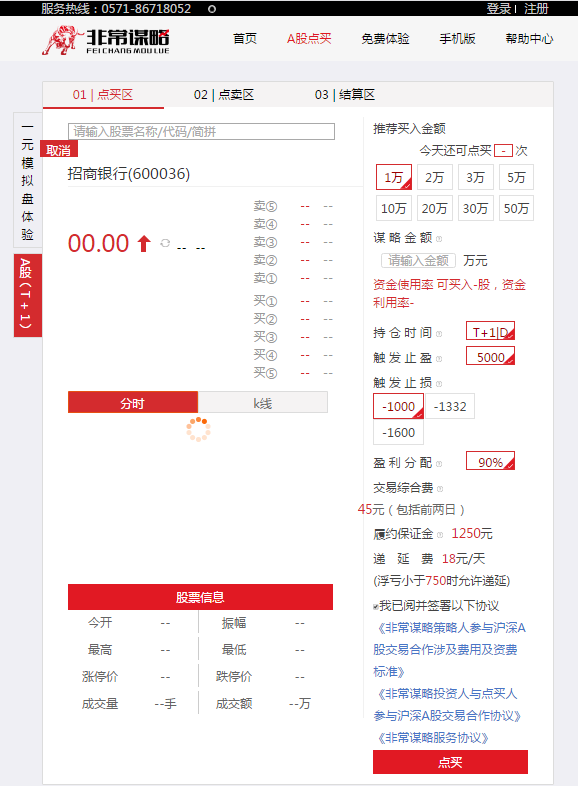Click the help icon next to 盈利分配
The width and height of the screenshot is (578, 786).
[x=439, y=464]
